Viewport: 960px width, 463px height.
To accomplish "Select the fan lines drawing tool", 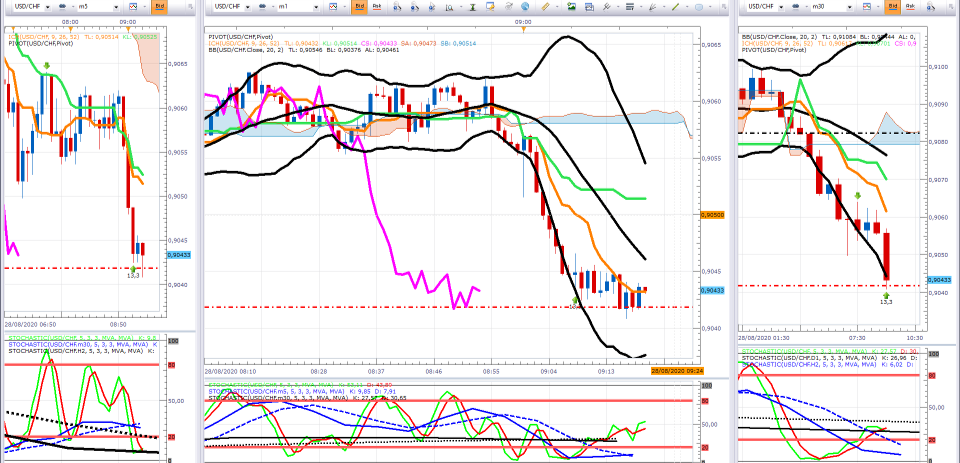I will 652,6.
